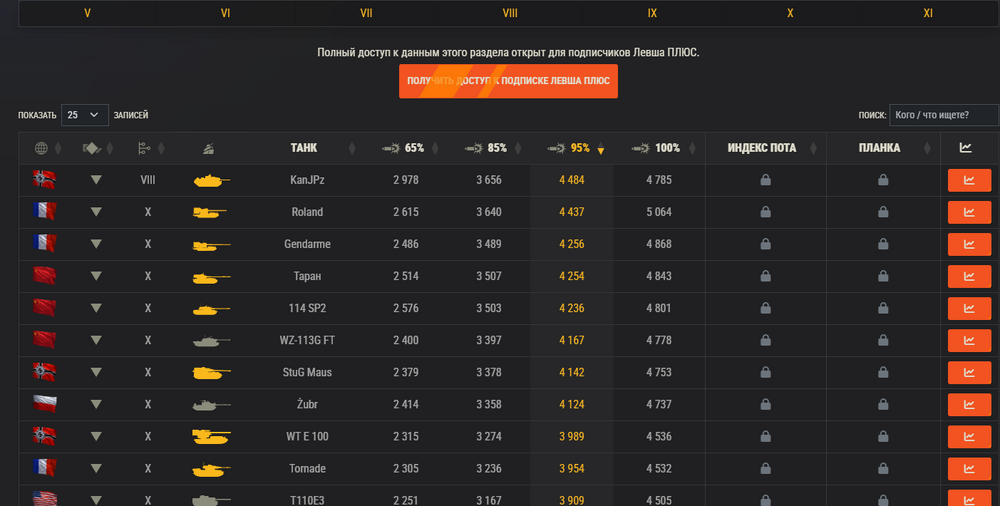1000x506 pixels.
Task: Click the locked Планка icon for Gendarme
Action: [x=883, y=244]
